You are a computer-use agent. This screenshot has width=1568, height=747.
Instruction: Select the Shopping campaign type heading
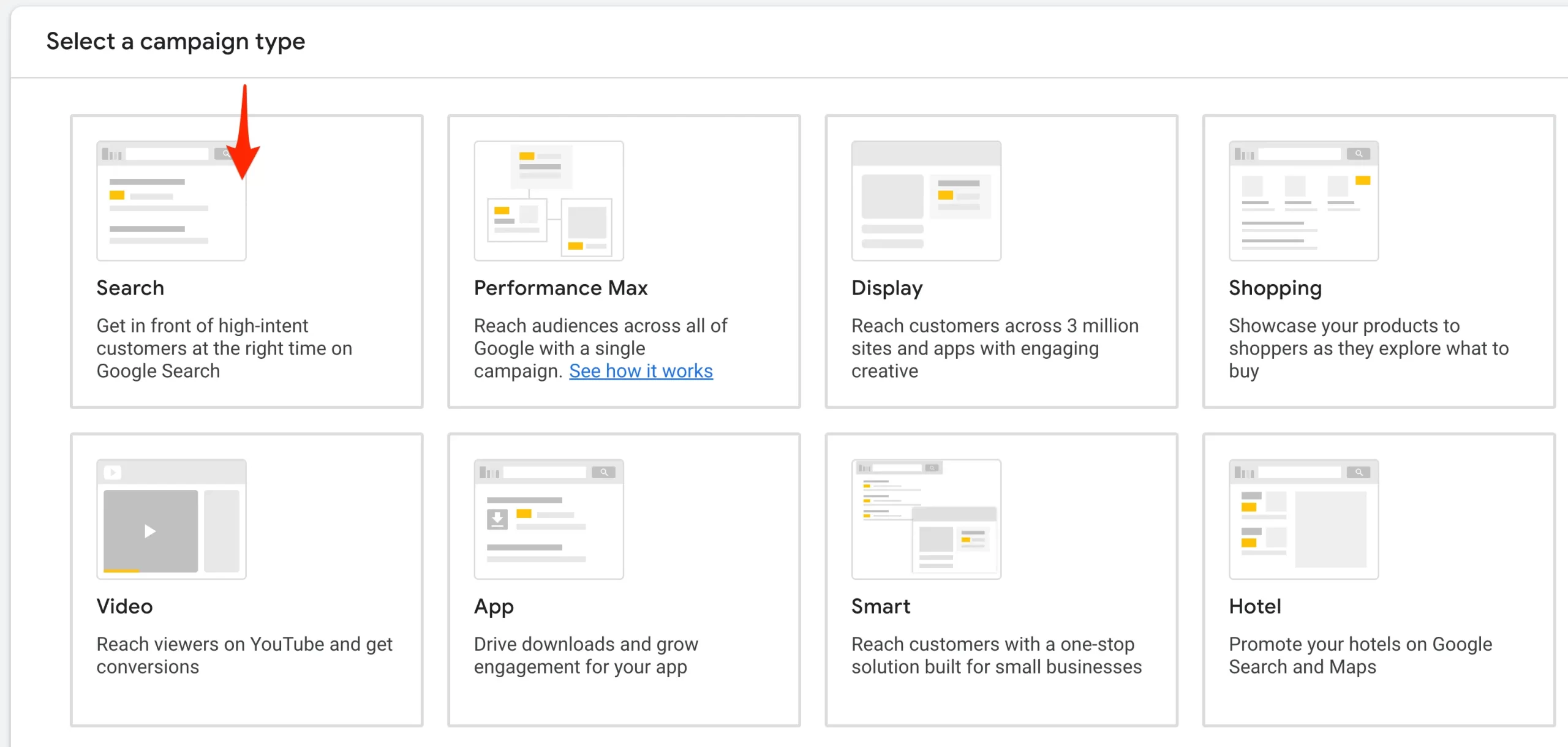pos(1275,288)
